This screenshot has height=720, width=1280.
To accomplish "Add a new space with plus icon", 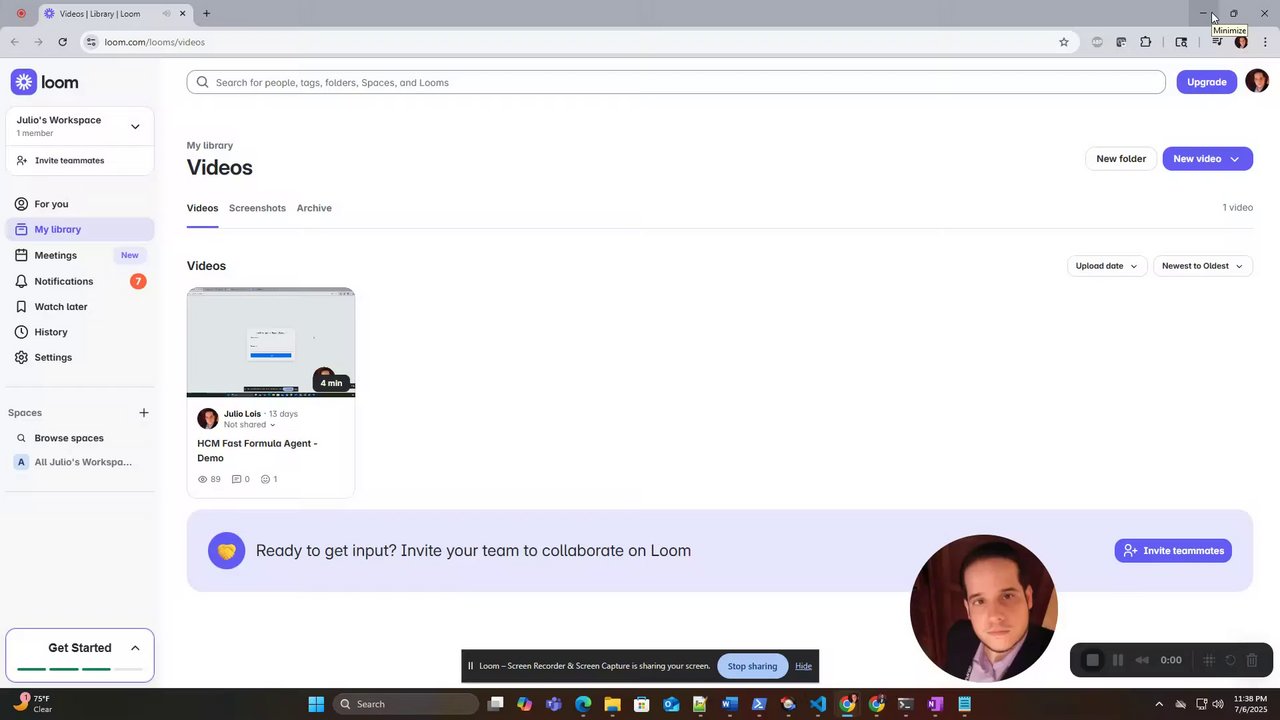I will (x=144, y=413).
